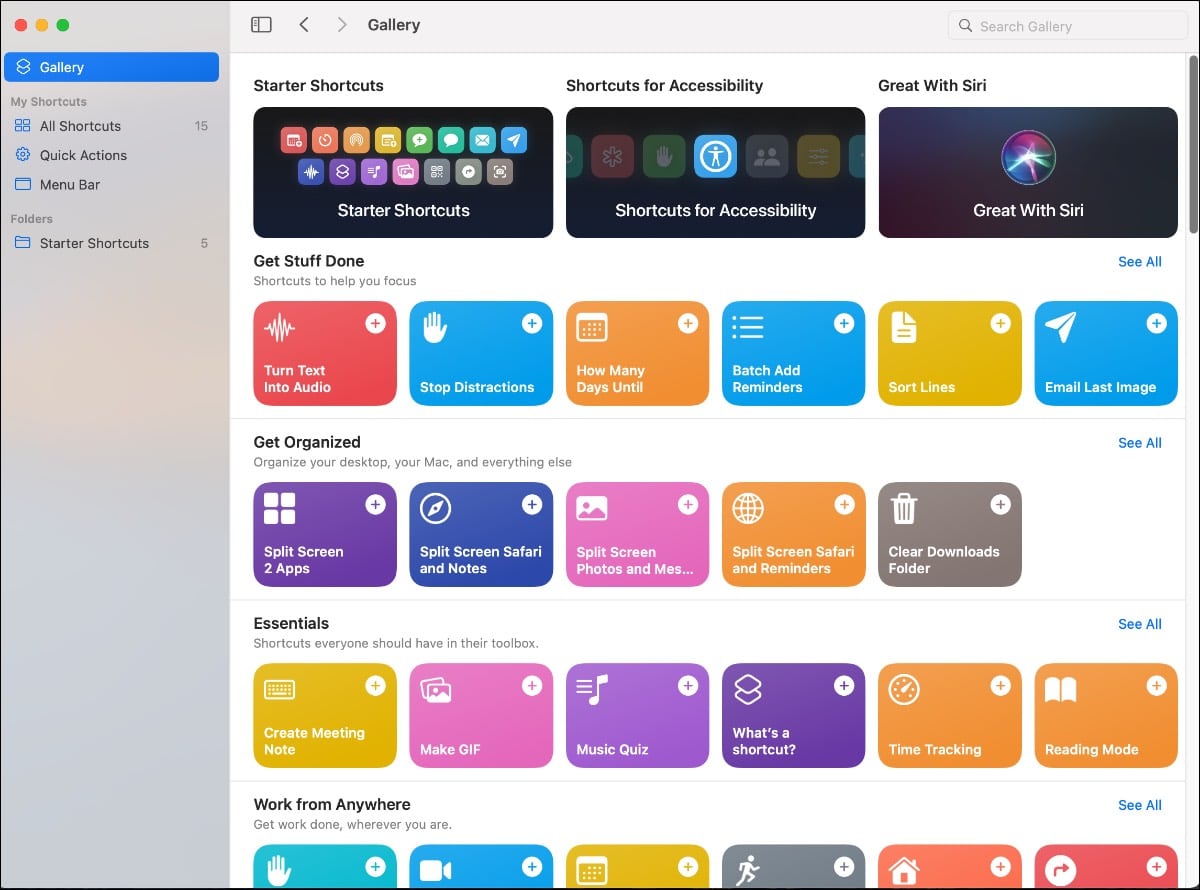Open the Shortcuts for Accessibility banner
This screenshot has width=1200, height=890.
click(x=715, y=173)
